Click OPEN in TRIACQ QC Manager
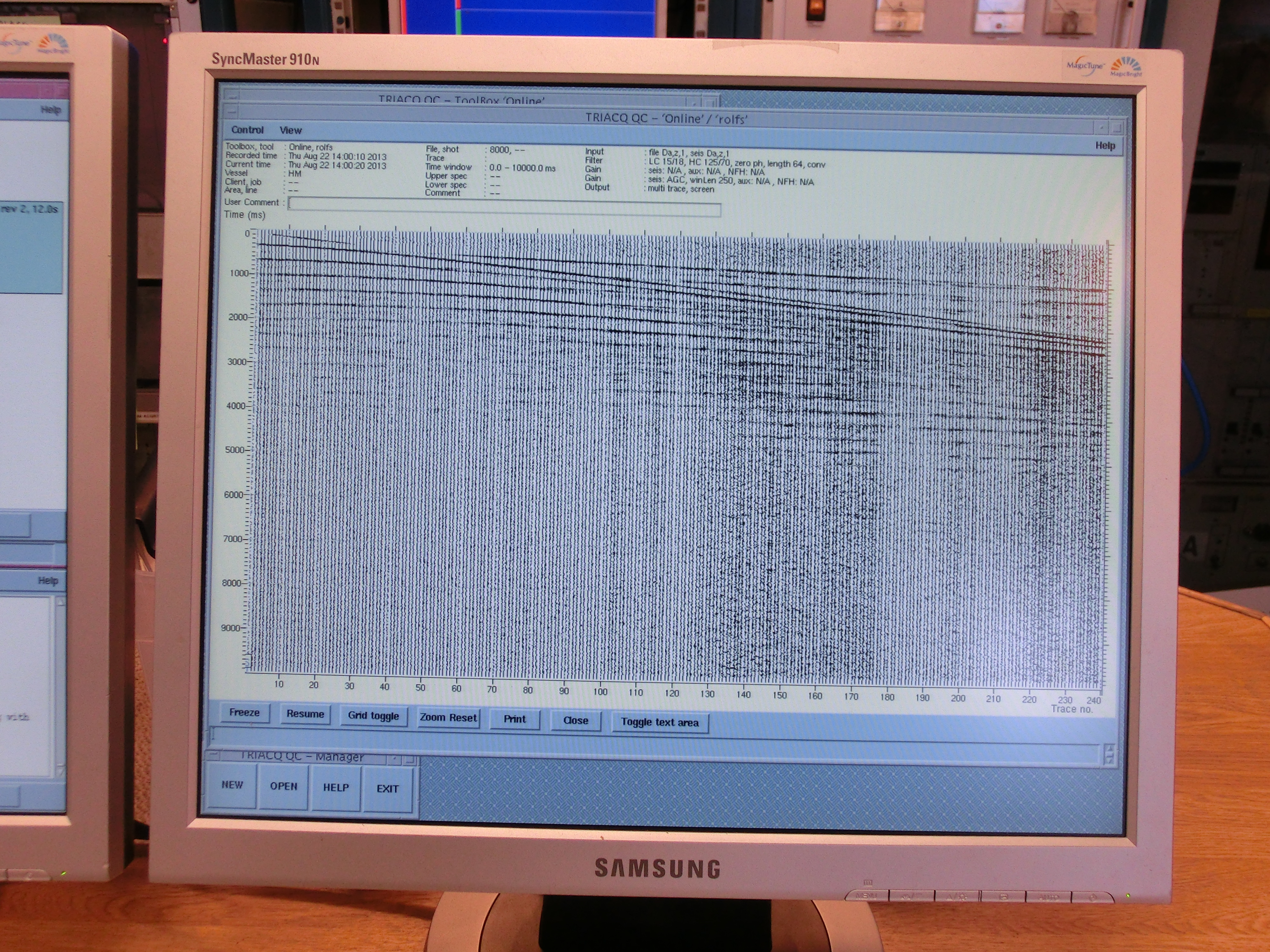The height and width of the screenshot is (952, 1270). pyautogui.click(x=284, y=786)
